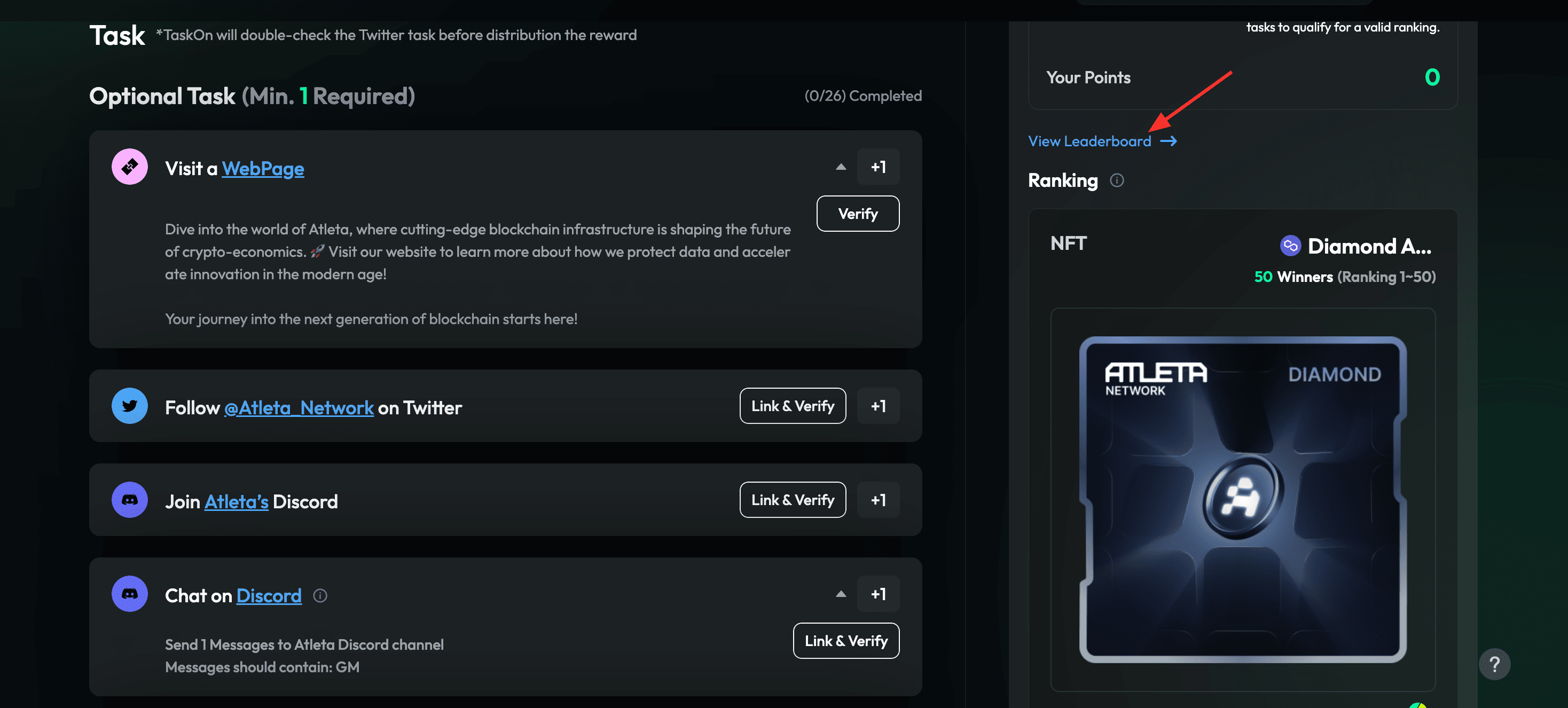Image resolution: width=1568 pixels, height=708 pixels.
Task: Click the Messages should contain: GM text
Action: click(x=262, y=667)
